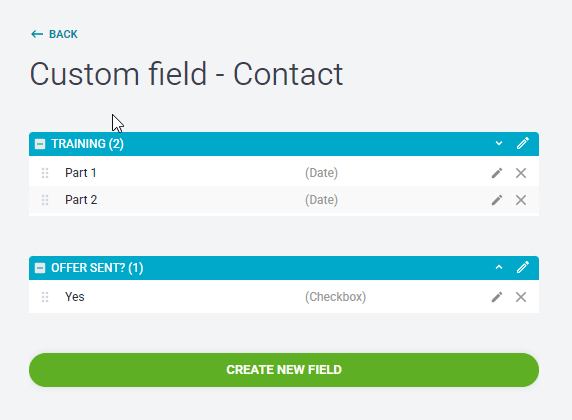This screenshot has height=420, width=572.
Task: Edit the Yes checkbox field
Action: pos(497,297)
